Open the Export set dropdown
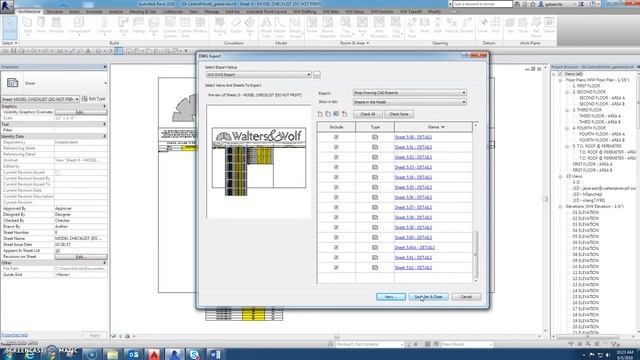 [x=409, y=93]
